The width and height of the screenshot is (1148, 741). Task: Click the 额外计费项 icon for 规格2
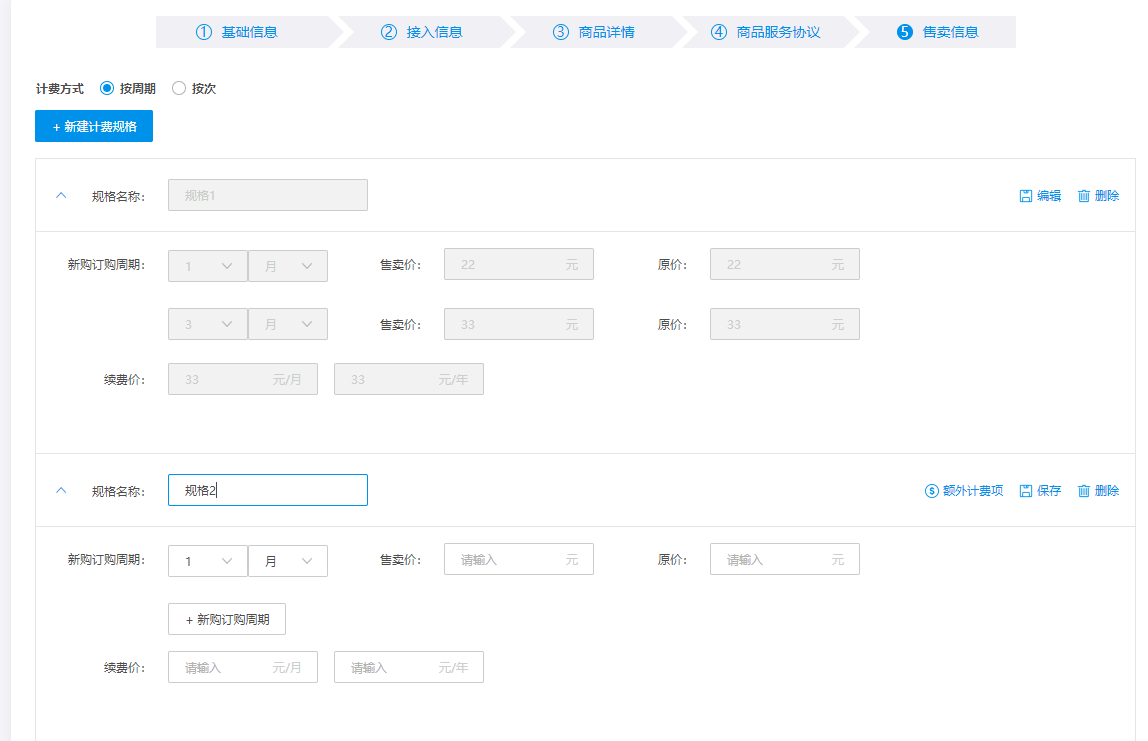[x=932, y=491]
